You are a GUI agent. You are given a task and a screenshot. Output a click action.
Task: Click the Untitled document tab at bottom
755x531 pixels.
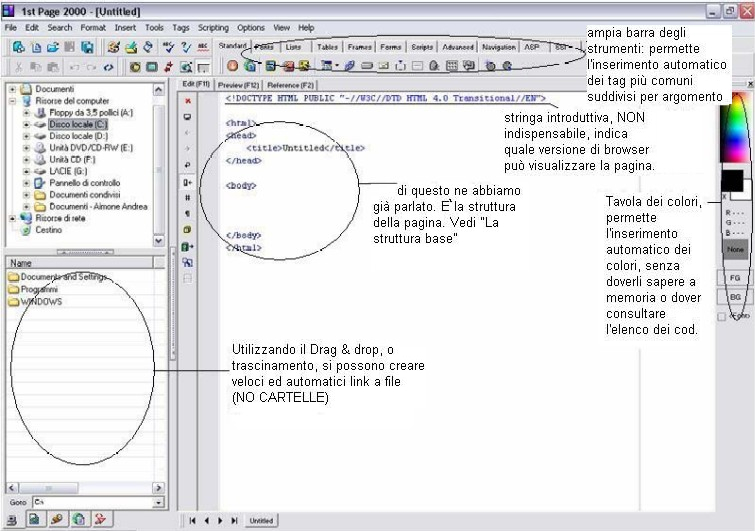(x=261, y=521)
